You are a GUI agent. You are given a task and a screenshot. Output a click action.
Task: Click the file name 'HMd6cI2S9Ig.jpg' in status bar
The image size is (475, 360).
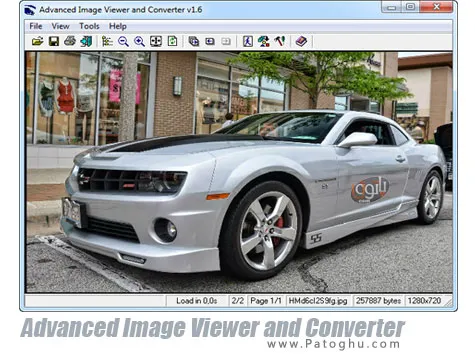point(318,301)
